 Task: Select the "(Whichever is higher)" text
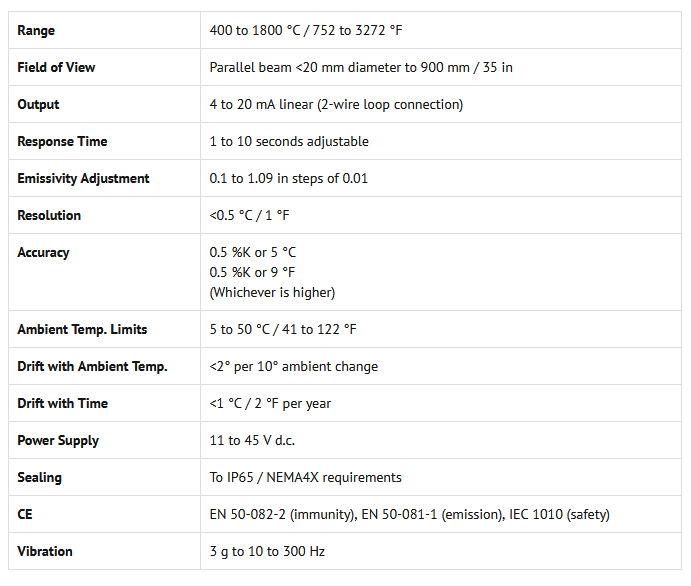272,292
